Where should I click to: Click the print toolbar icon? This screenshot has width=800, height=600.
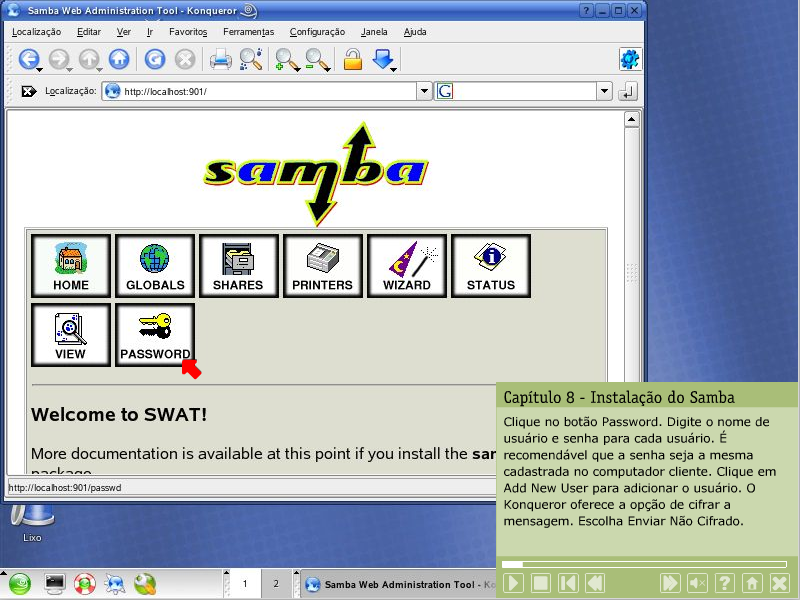tap(220, 59)
